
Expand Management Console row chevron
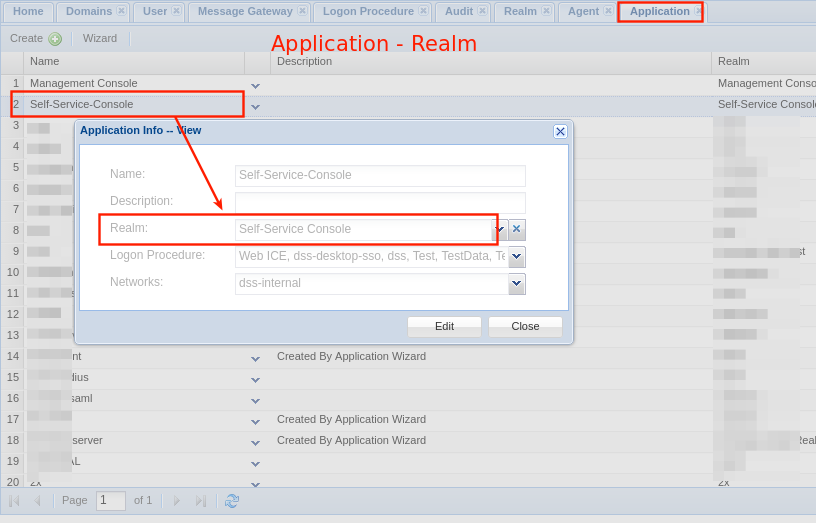(255, 85)
